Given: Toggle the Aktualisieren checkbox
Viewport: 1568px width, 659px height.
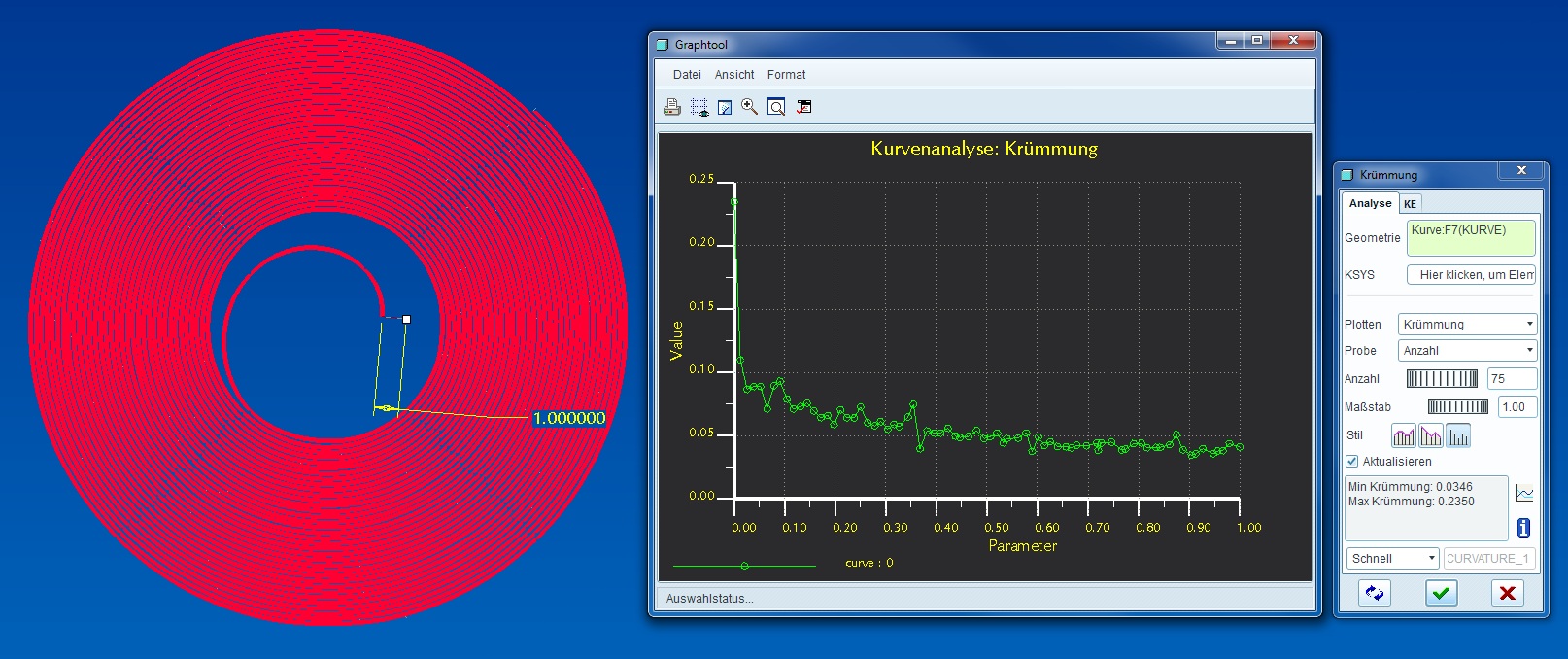Looking at the screenshot, I should pos(1351,462).
